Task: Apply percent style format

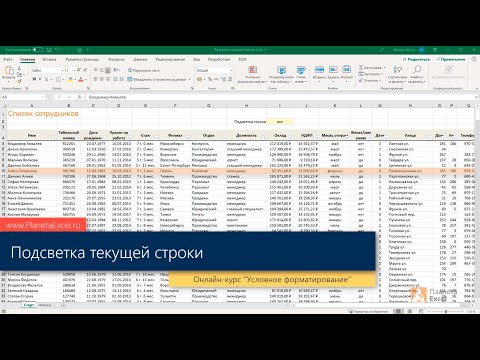Action: (210, 79)
